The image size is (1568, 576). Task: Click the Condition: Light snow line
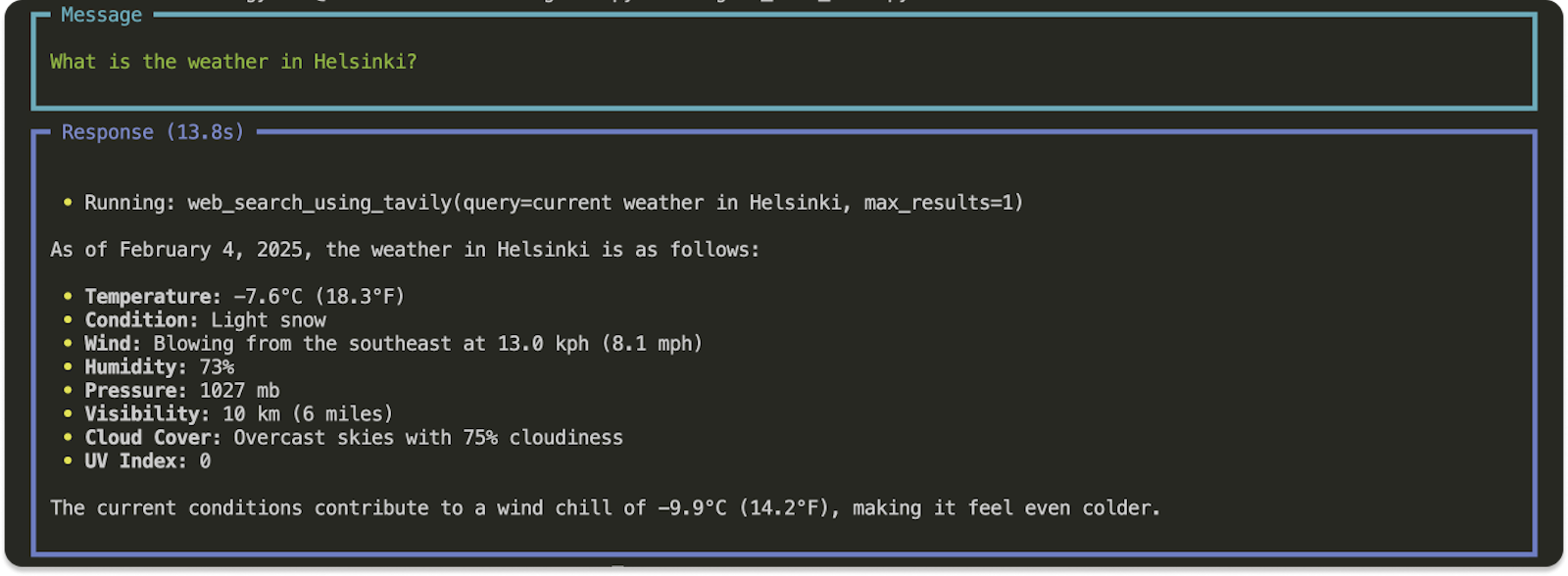pos(205,320)
